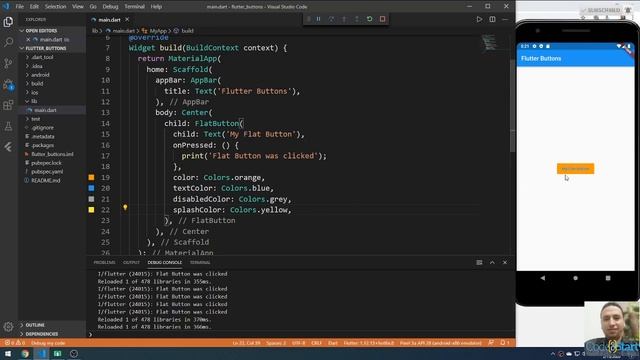This screenshot has height=360, width=640.
Task: Click Step Out in debug toolbar
Action: pyautogui.click(x=357, y=19)
